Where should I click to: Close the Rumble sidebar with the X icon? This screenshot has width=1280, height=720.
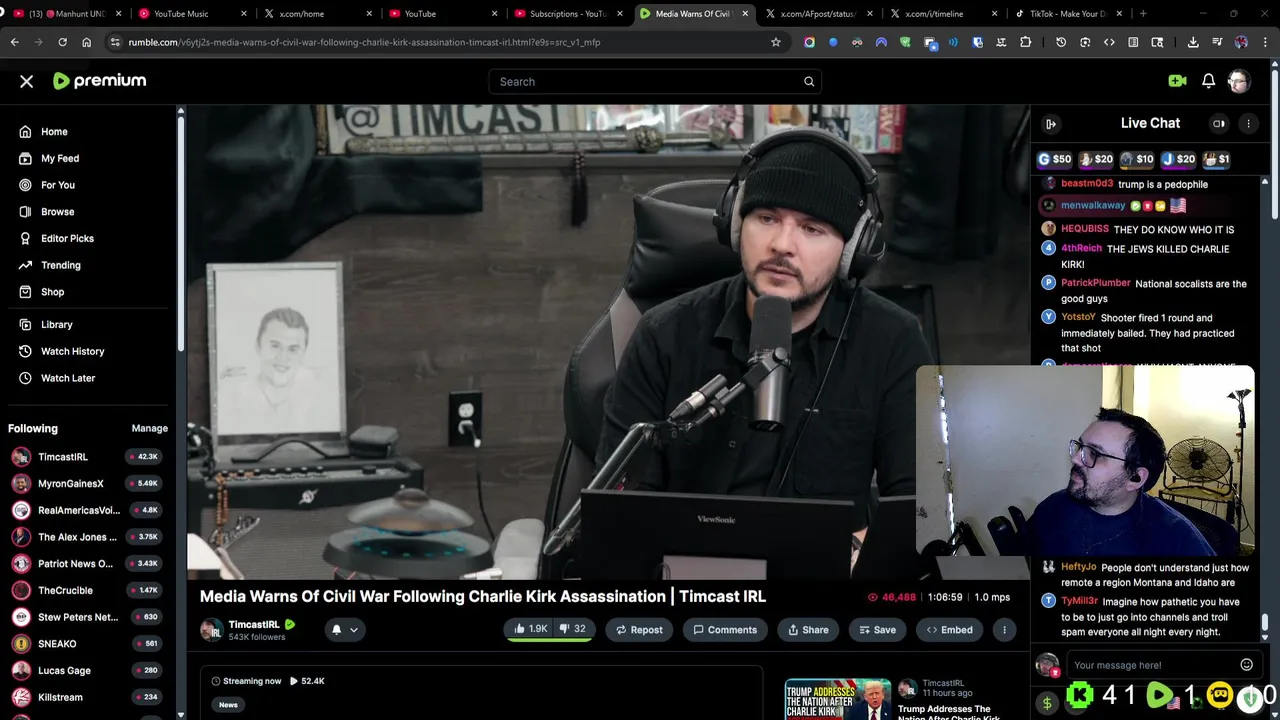tap(27, 81)
